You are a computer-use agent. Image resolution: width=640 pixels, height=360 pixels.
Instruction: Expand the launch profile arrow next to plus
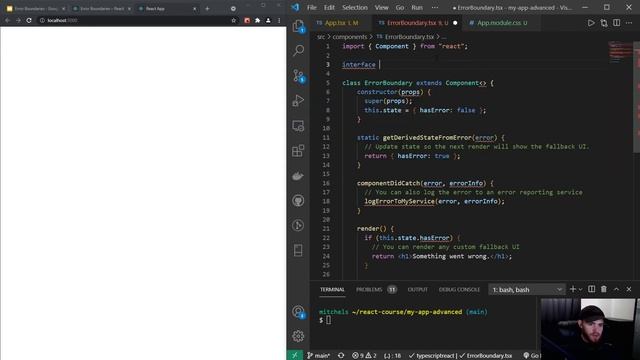click(580, 289)
